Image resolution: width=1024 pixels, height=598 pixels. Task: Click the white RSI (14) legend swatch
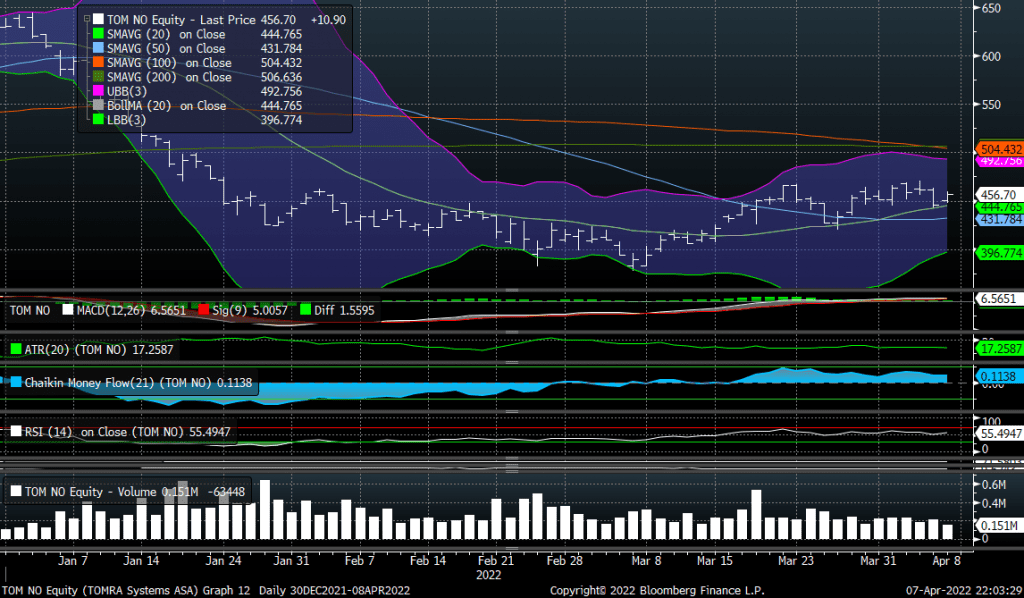coord(16,432)
